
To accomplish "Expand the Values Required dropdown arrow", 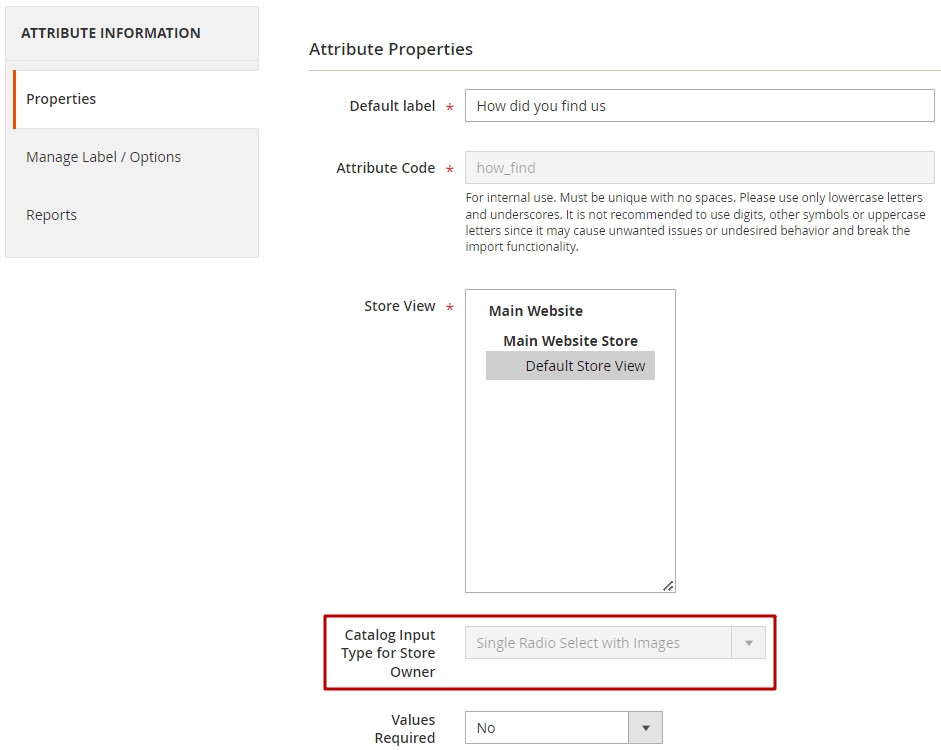I will click(645, 728).
